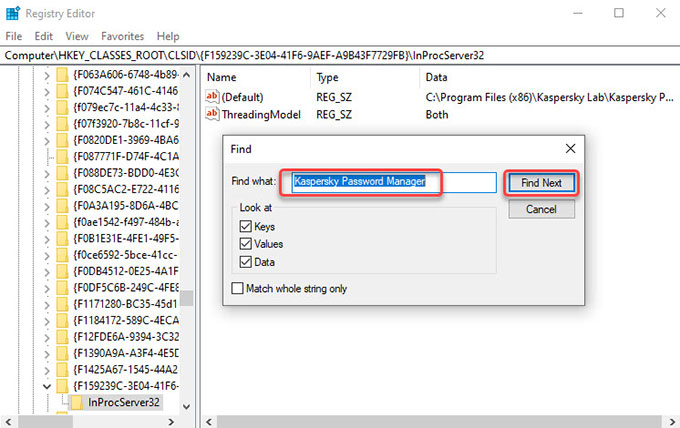Click the folder icon of {F1425A67-1545-44A2 key
Screen dimensions: 680x428
tap(62, 370)
